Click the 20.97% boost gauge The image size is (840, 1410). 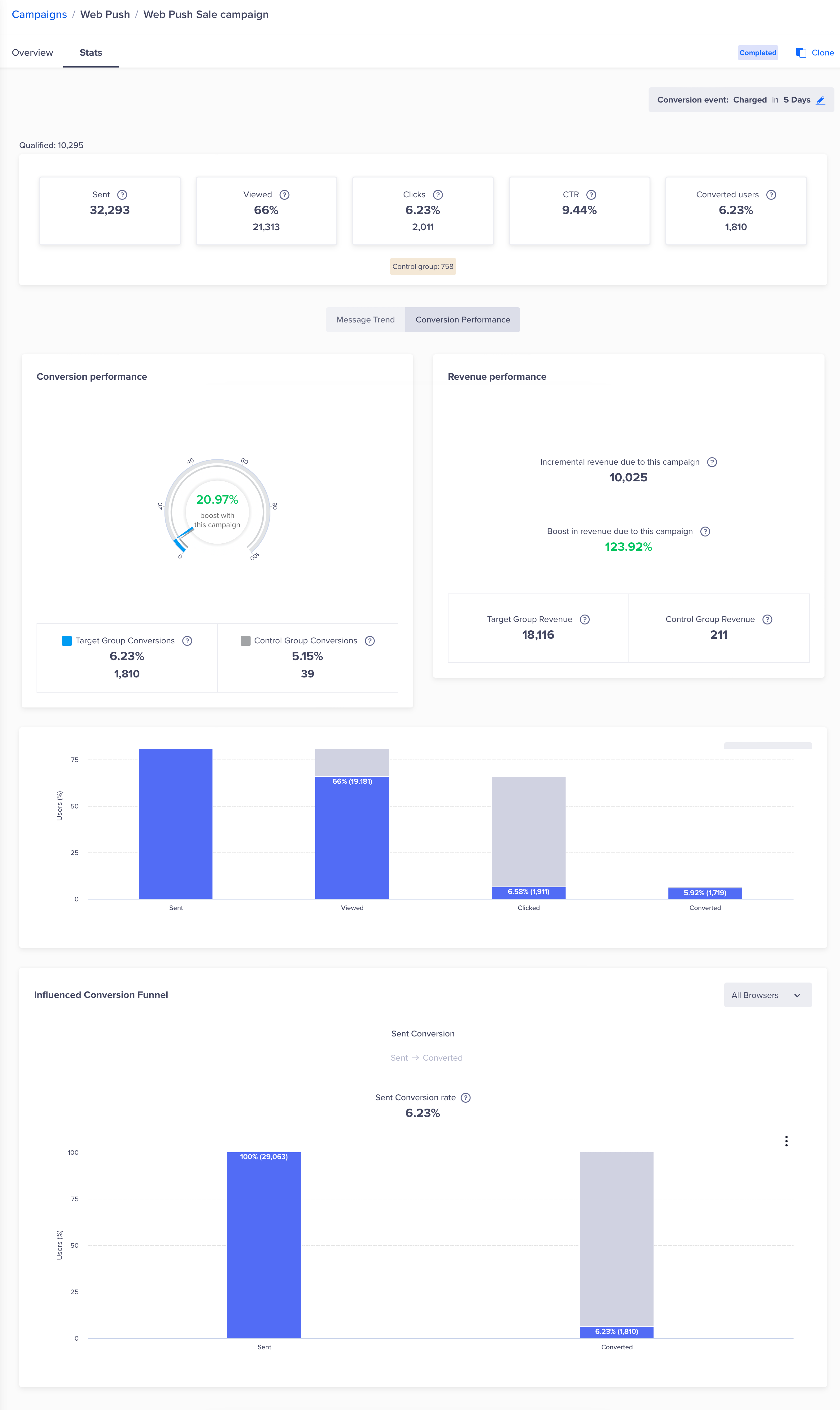tap(217, 509)
